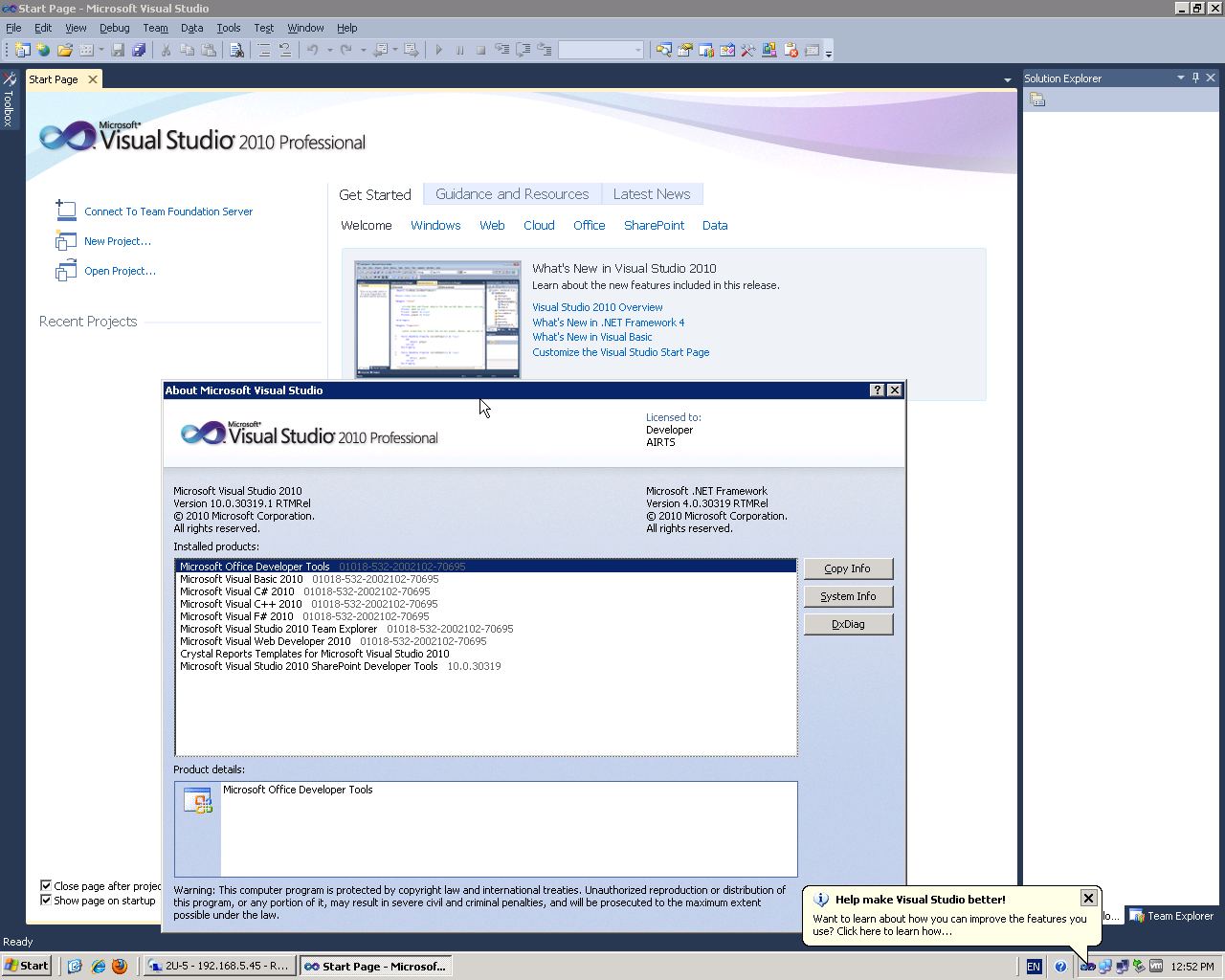The image size is (1225, 980).
Task: Click the Toolbox tab in left sidebar
Action: coord(9,100)
